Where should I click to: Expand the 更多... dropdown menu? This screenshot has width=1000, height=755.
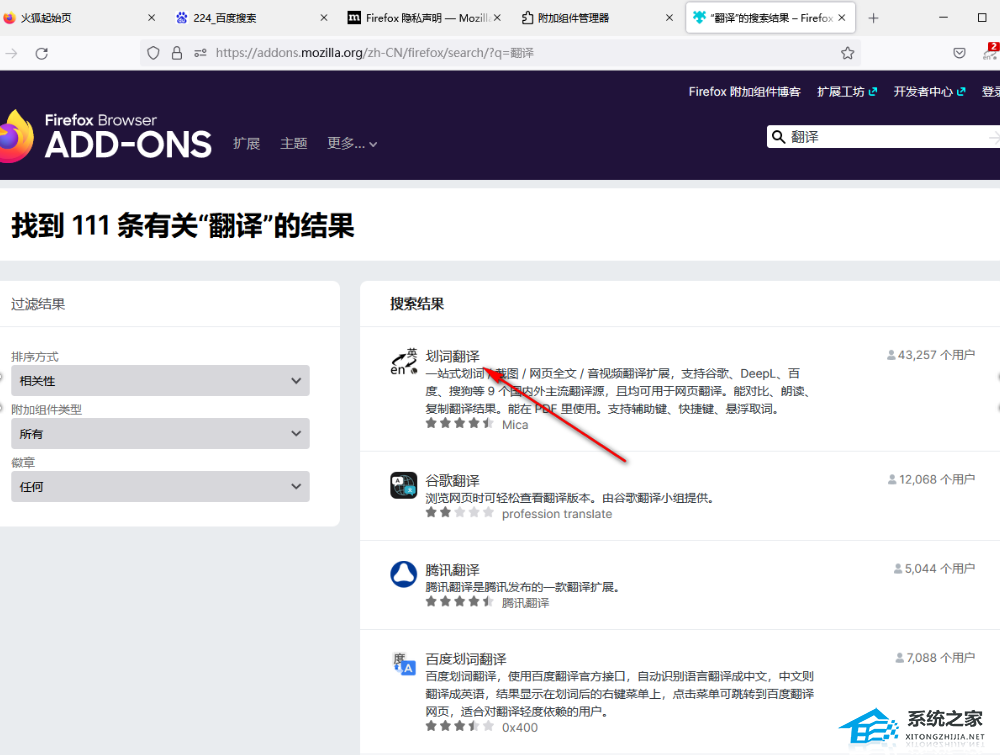[x=352, y=143]
